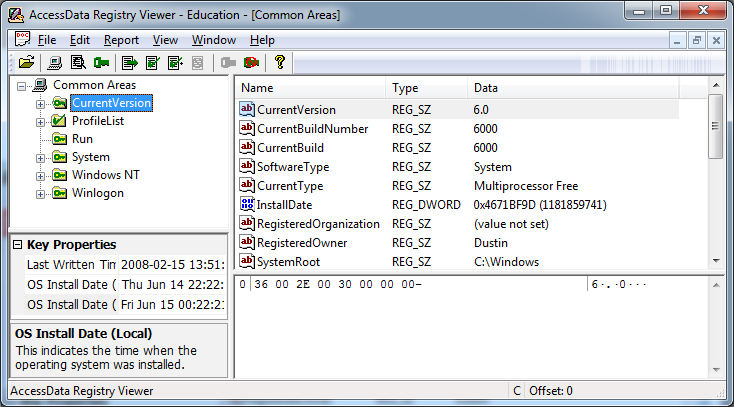
Task: Sort values by Type column header
Action: tap(426, 88)
